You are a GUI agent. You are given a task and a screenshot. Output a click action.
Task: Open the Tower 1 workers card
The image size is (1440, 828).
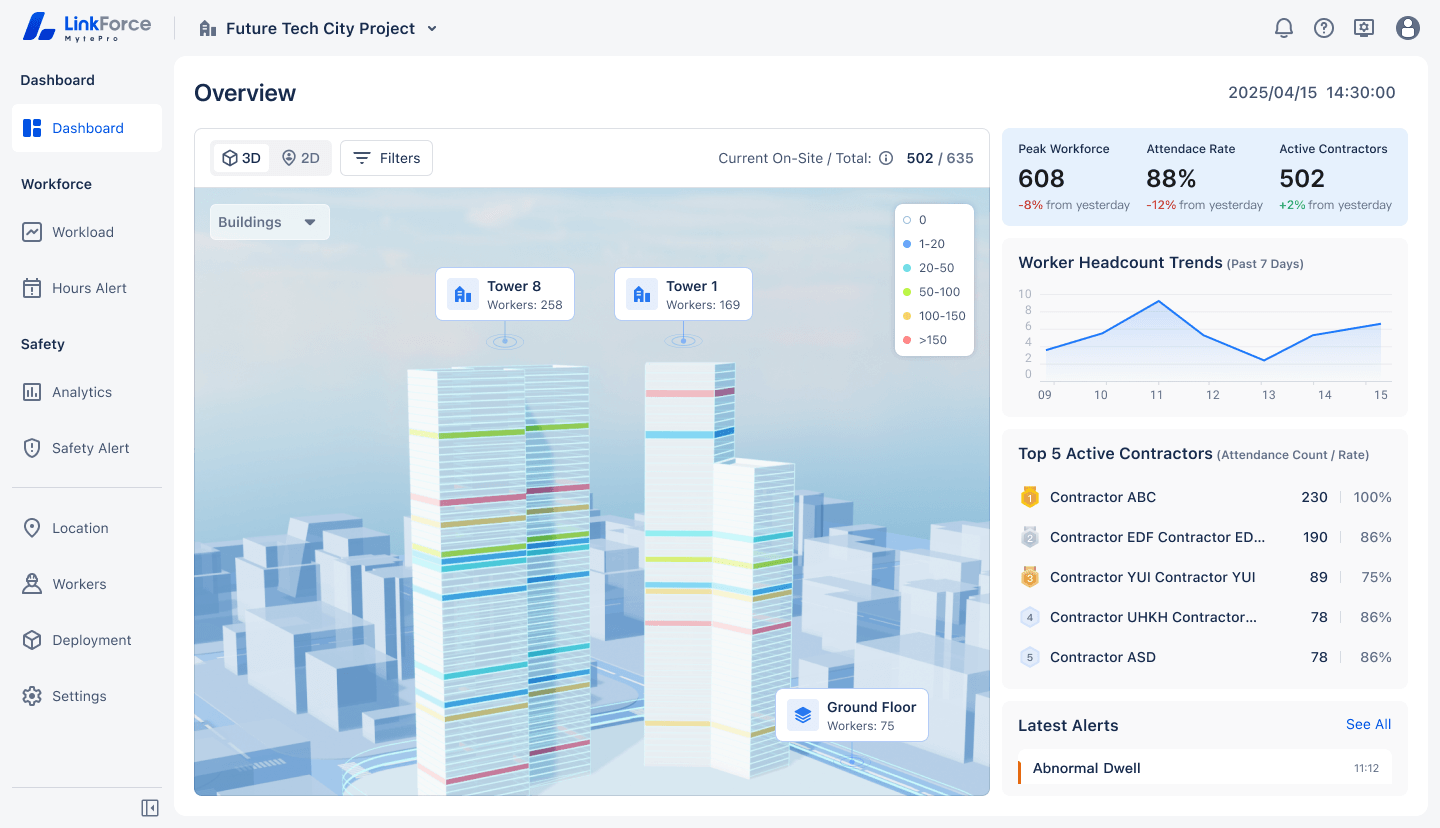[x=683, y=294]
